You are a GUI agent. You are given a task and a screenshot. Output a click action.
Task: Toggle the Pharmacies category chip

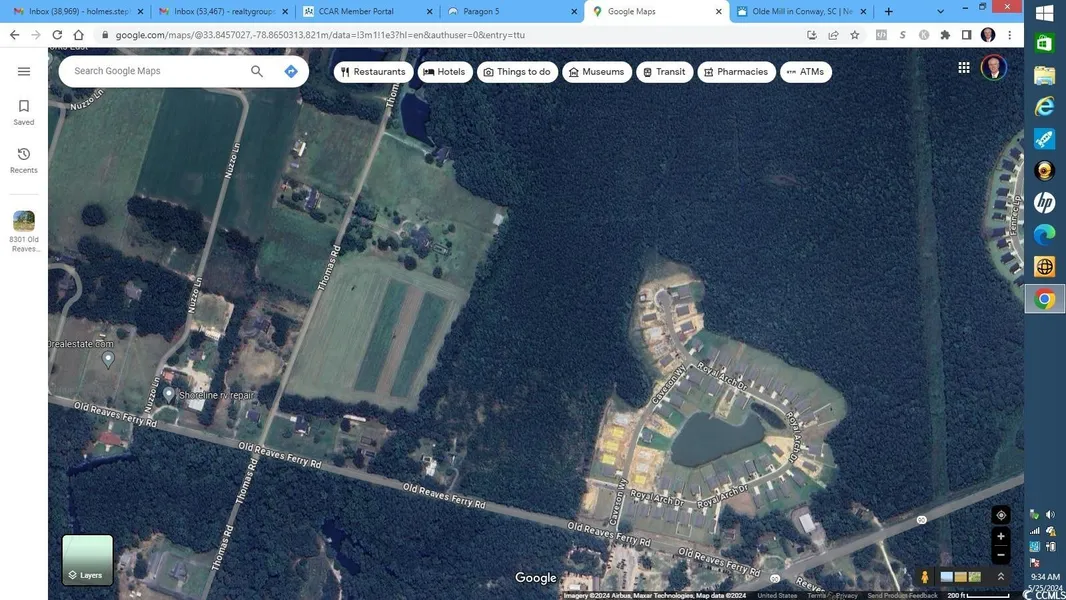(x=735, y=72)
